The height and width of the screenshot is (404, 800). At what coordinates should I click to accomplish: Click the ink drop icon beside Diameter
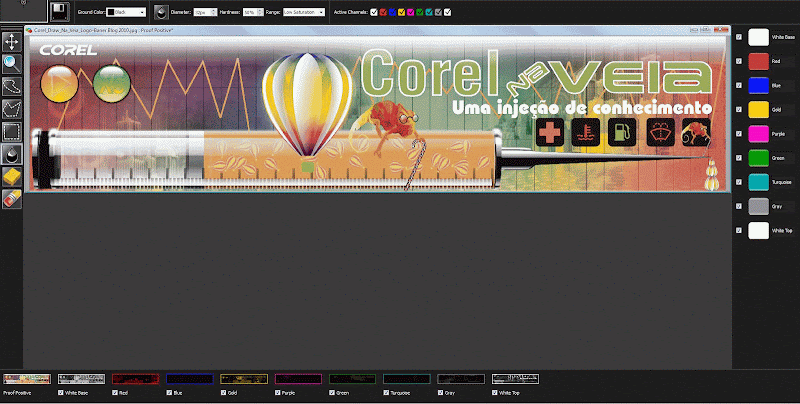161,12
